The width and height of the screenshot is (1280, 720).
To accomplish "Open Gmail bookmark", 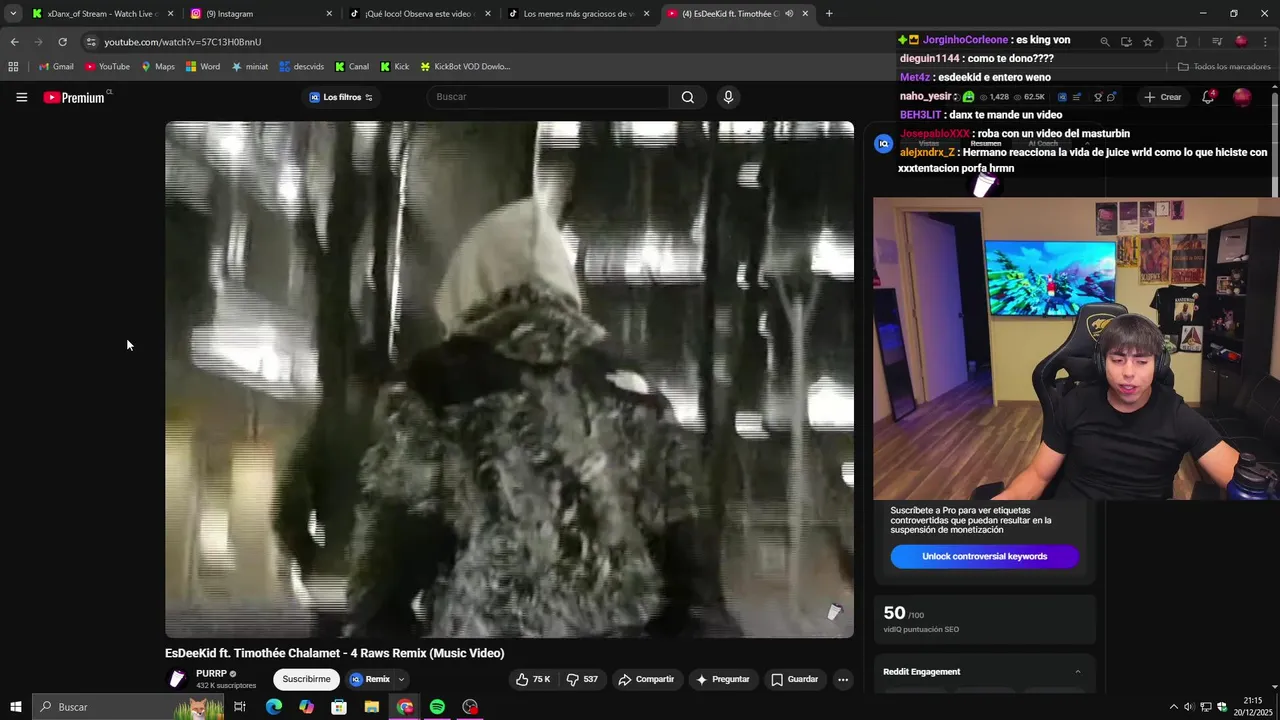I will point(56,67).
